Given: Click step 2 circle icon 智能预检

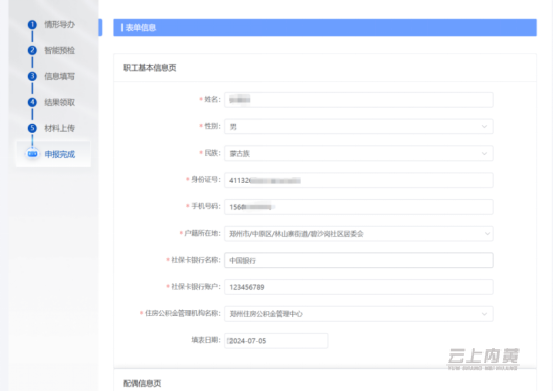Looking at the screenshot, I should (x=32, y=51).
